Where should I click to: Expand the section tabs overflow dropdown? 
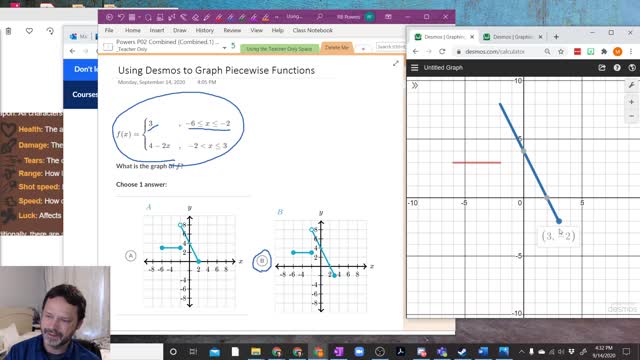tap(363, 49)
